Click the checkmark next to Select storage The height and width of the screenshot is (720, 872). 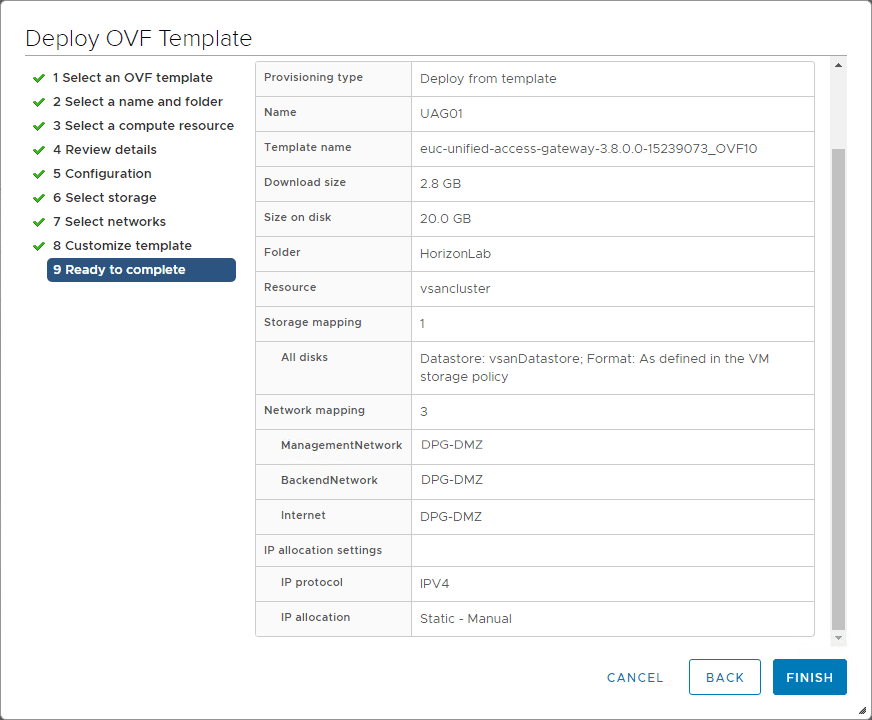pyautogui.click(x=39, y=197)
